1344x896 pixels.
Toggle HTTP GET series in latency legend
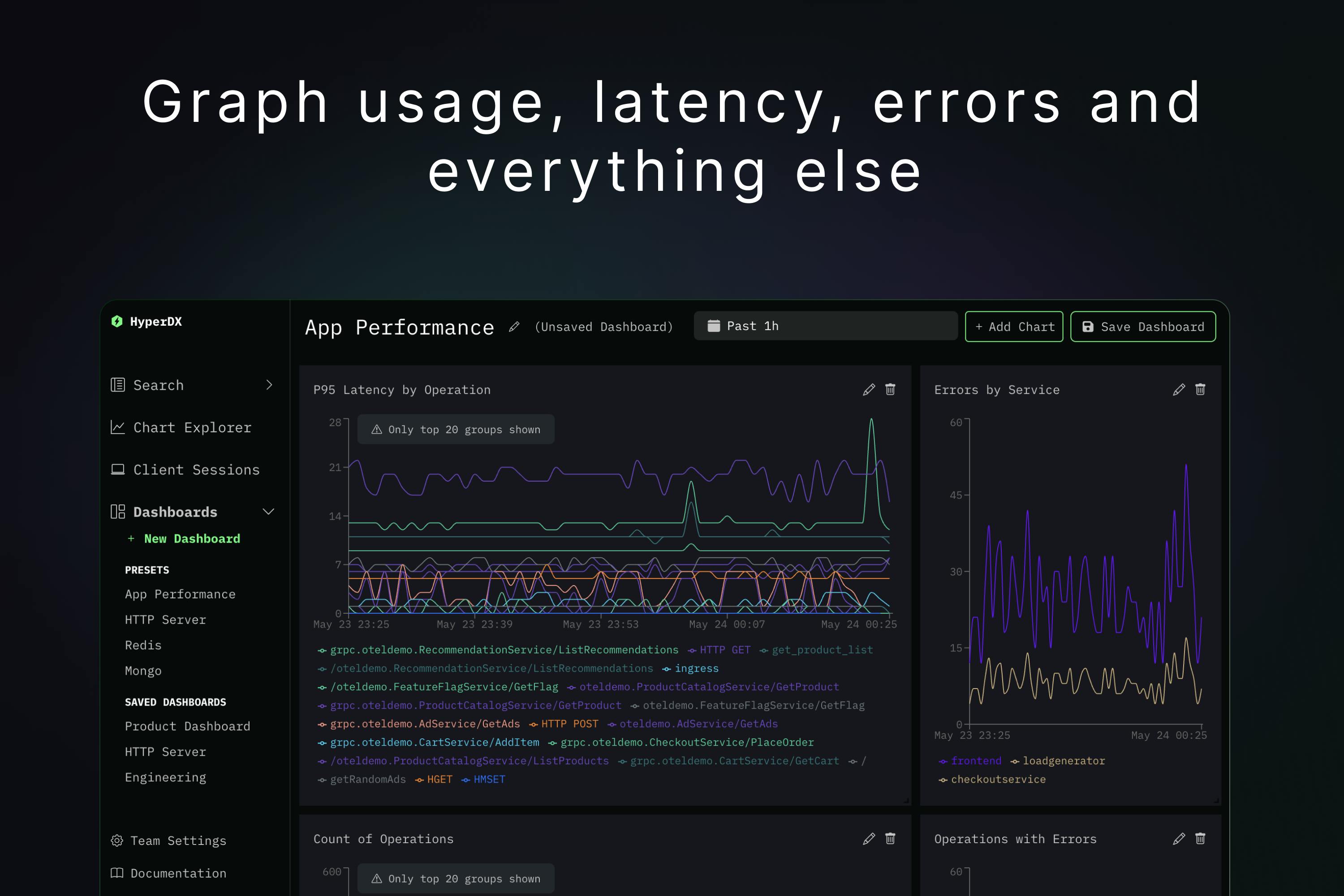click(719, 650)
